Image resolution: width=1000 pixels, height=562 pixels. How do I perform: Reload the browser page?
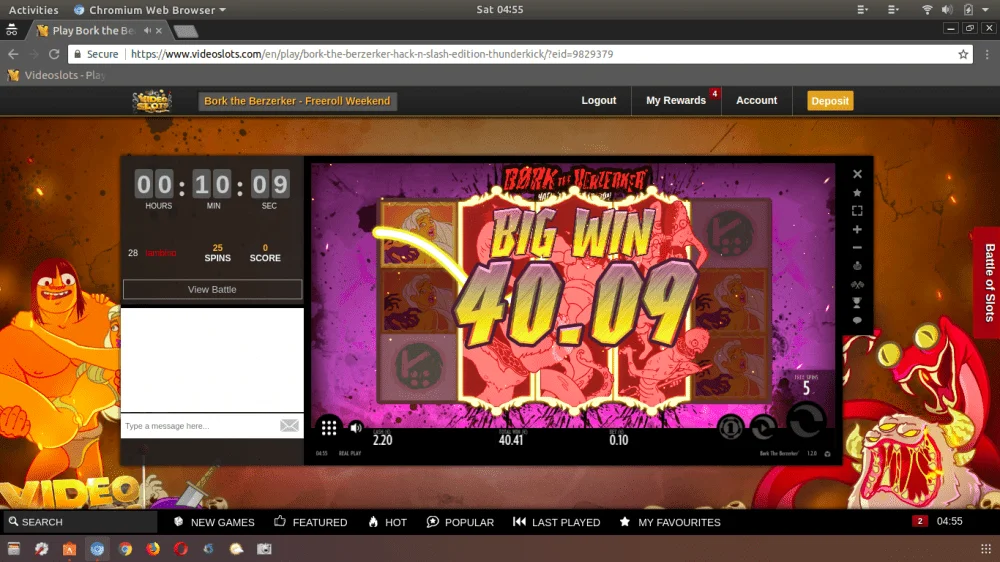pyautogui.click(x=54, y=54)
